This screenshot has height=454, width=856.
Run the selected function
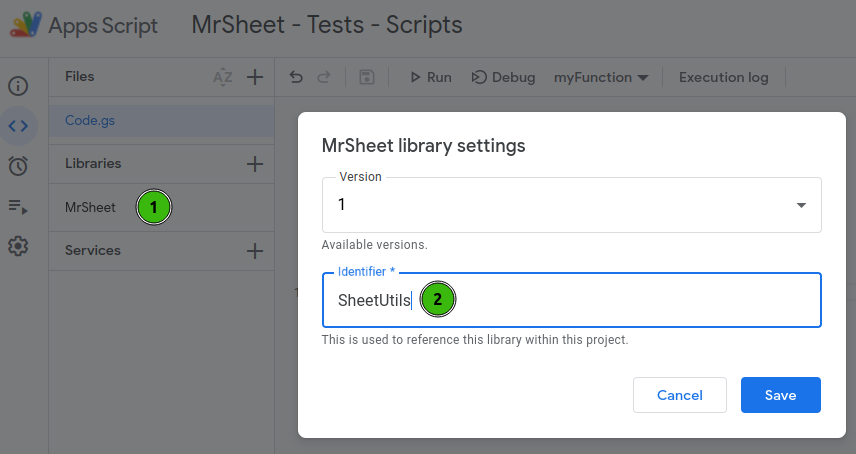coord(430,77)
